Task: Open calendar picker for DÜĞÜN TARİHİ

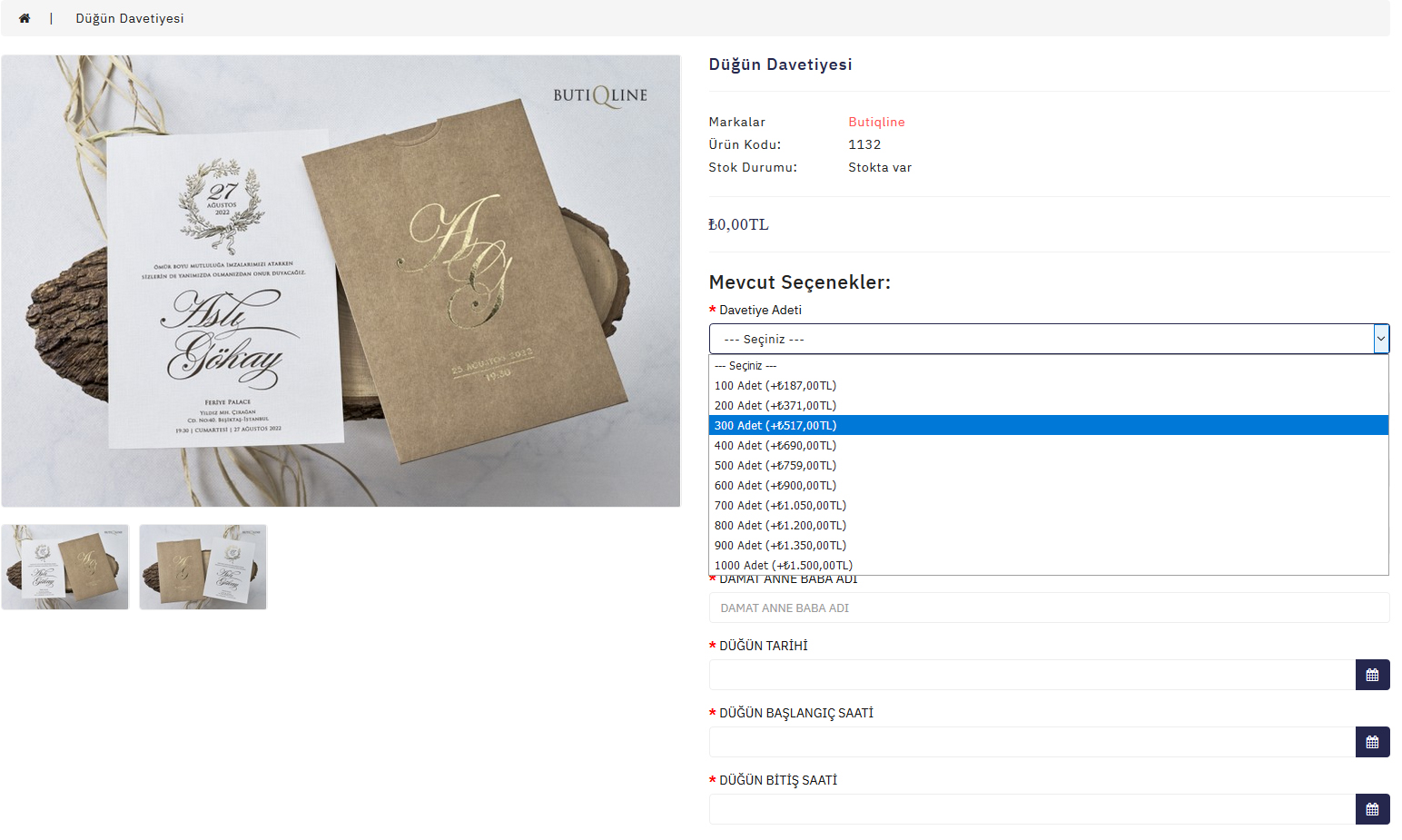Action: (x=1372, y=675)
